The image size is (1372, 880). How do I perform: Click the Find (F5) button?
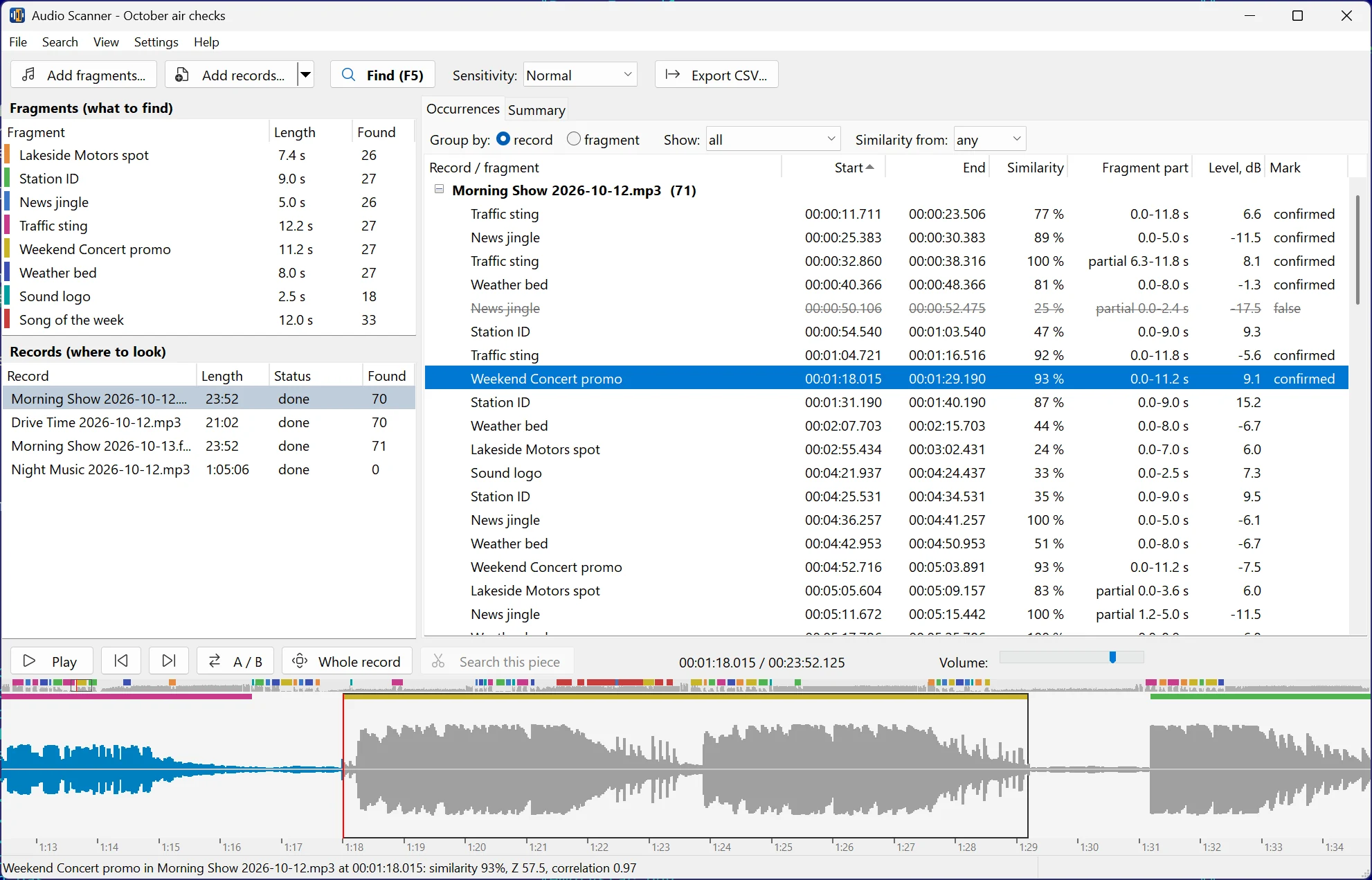coord(383,75)
